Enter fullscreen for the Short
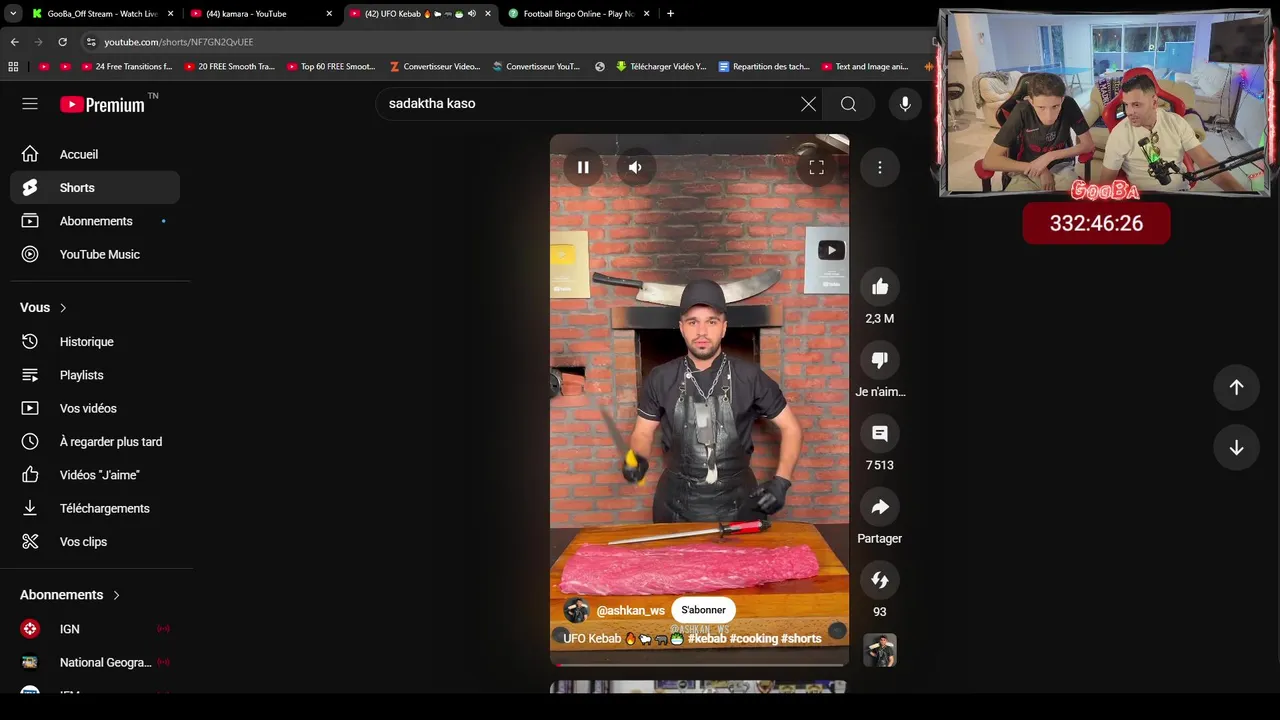Screen dimensions: 1280x720 pyautogui.click(x=816, y=168)
